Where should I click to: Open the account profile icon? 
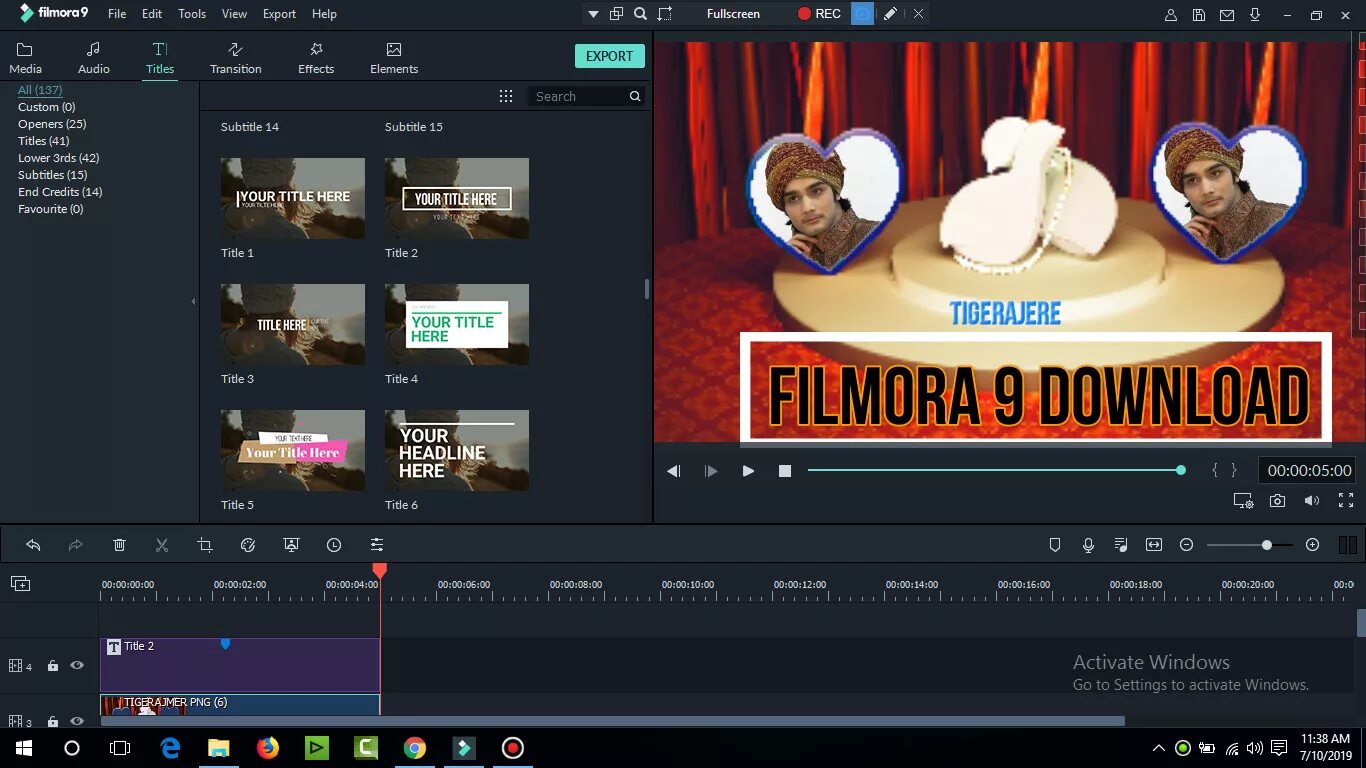[1171, 14]
